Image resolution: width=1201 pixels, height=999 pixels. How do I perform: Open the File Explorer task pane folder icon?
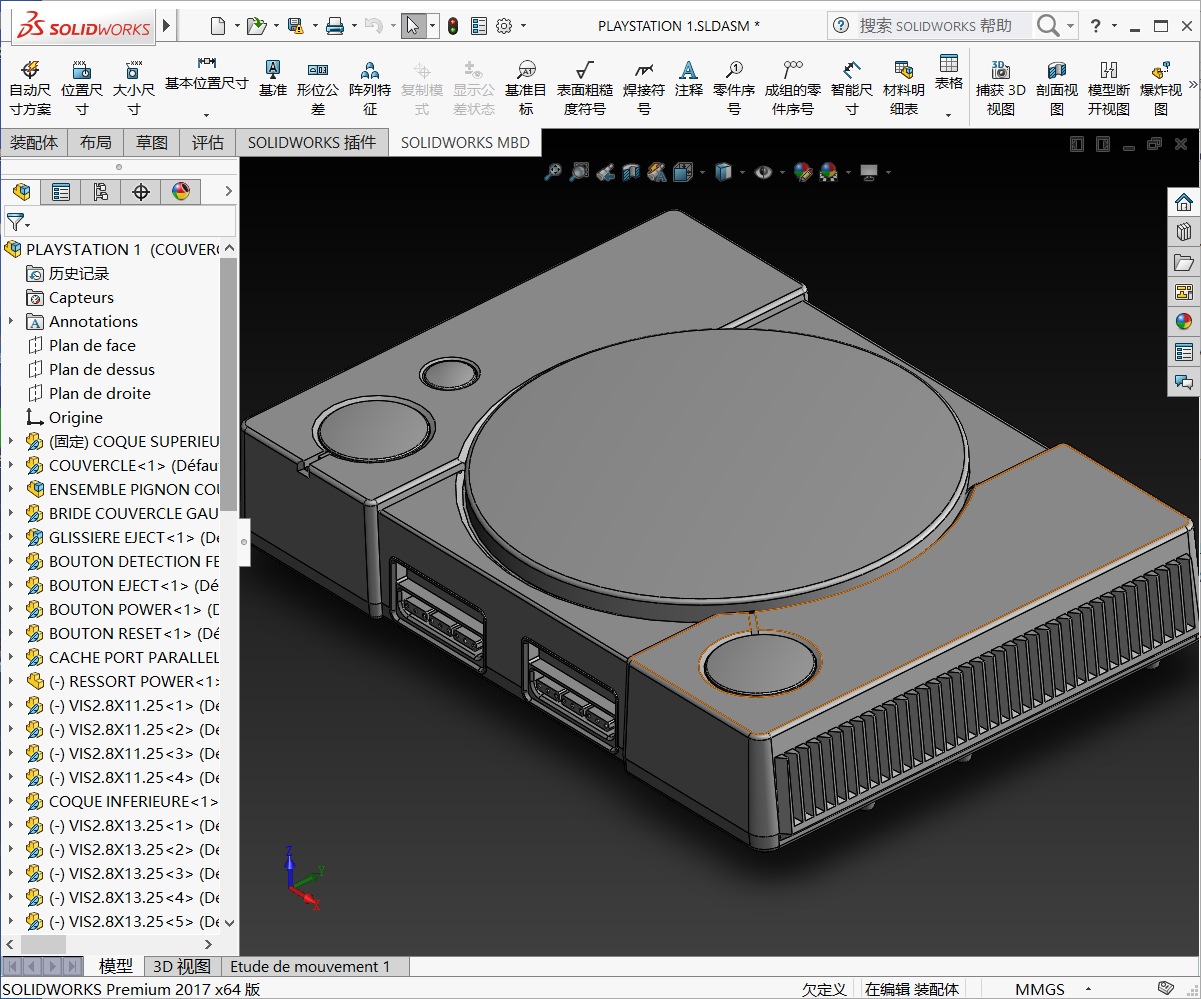point(1184,262)
